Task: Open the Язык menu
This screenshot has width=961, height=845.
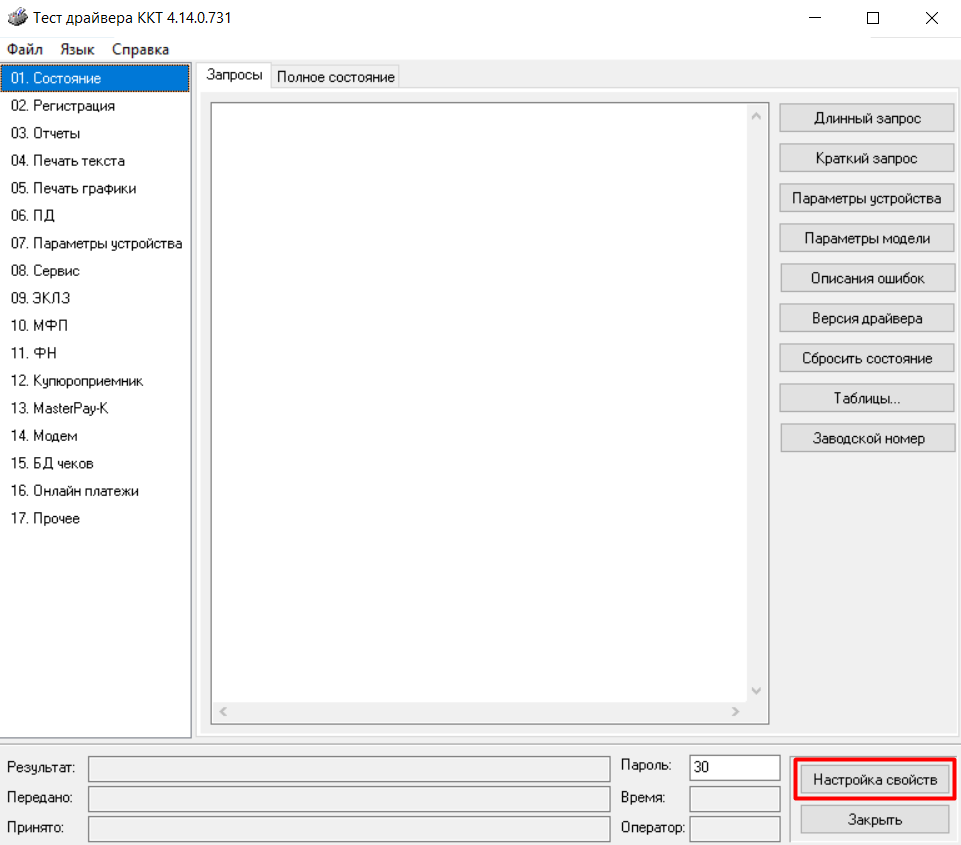Action: 77,49
